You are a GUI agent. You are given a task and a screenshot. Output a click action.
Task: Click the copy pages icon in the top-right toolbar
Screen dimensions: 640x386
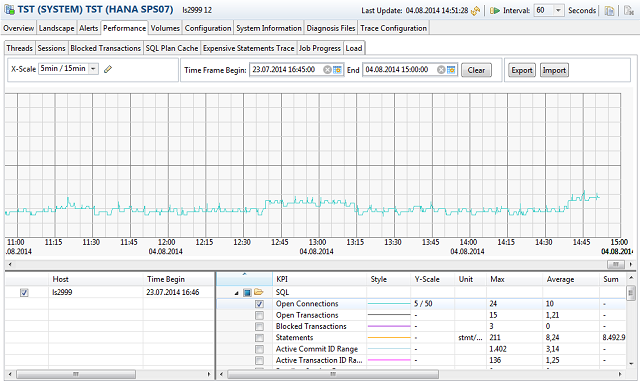click(609, 11)
